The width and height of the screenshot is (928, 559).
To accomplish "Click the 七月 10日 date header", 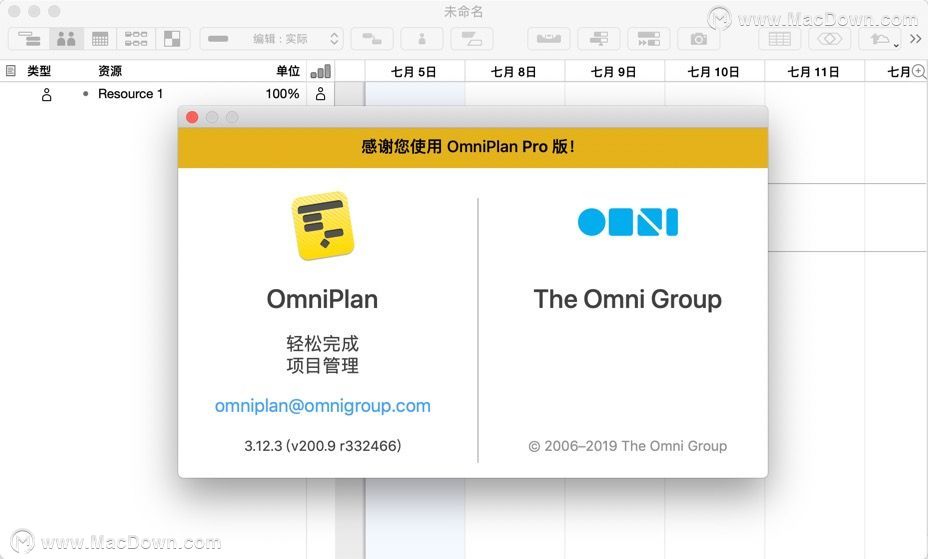I will click(714, 72).
